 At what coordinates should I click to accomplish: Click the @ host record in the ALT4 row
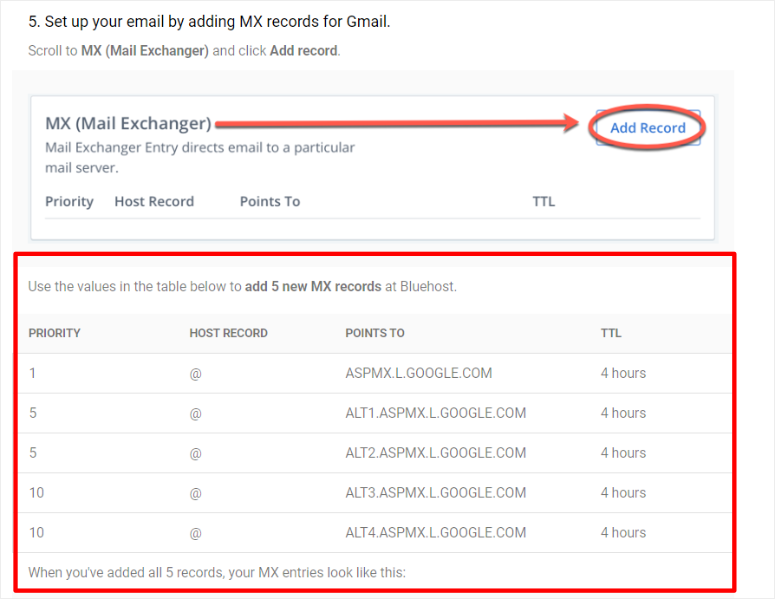[195, 533]
